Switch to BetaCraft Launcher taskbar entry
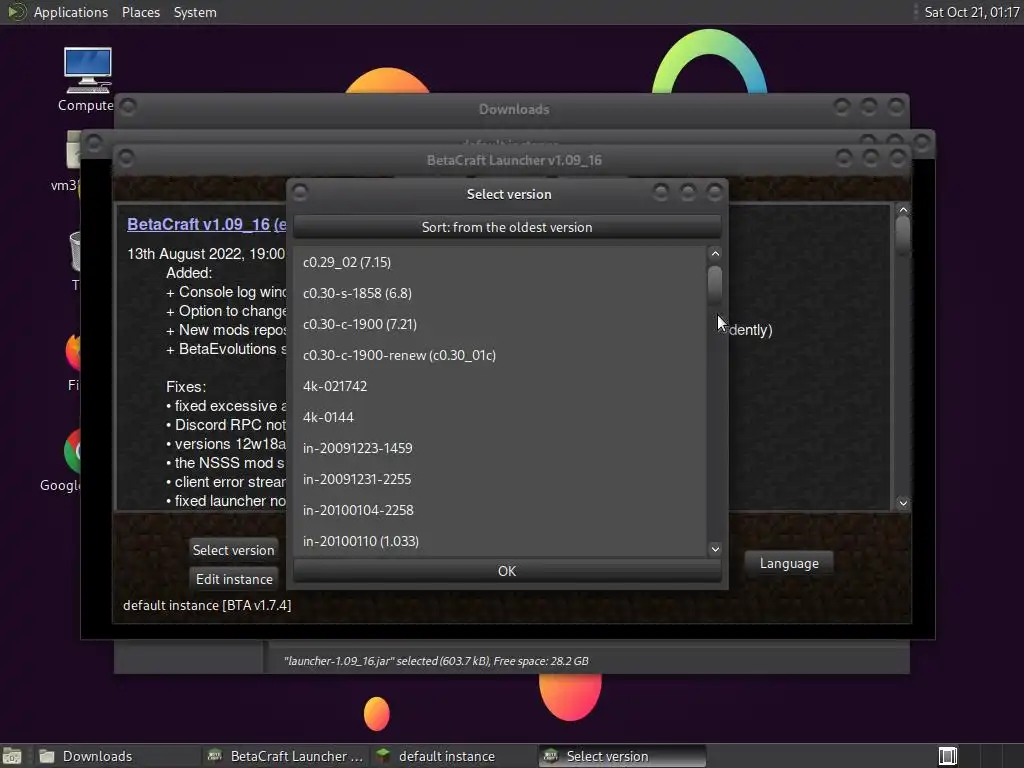1024x768 pixels. pos(285,756)
